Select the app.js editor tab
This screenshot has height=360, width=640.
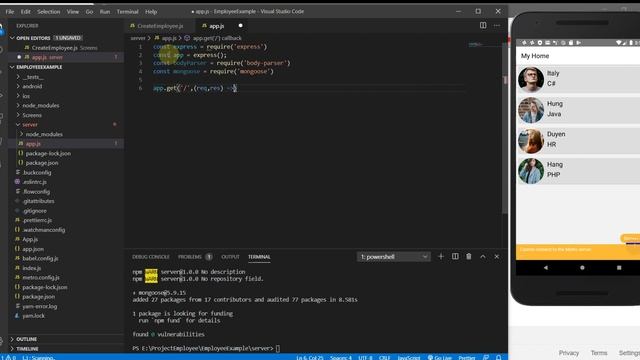coord(216,26)
